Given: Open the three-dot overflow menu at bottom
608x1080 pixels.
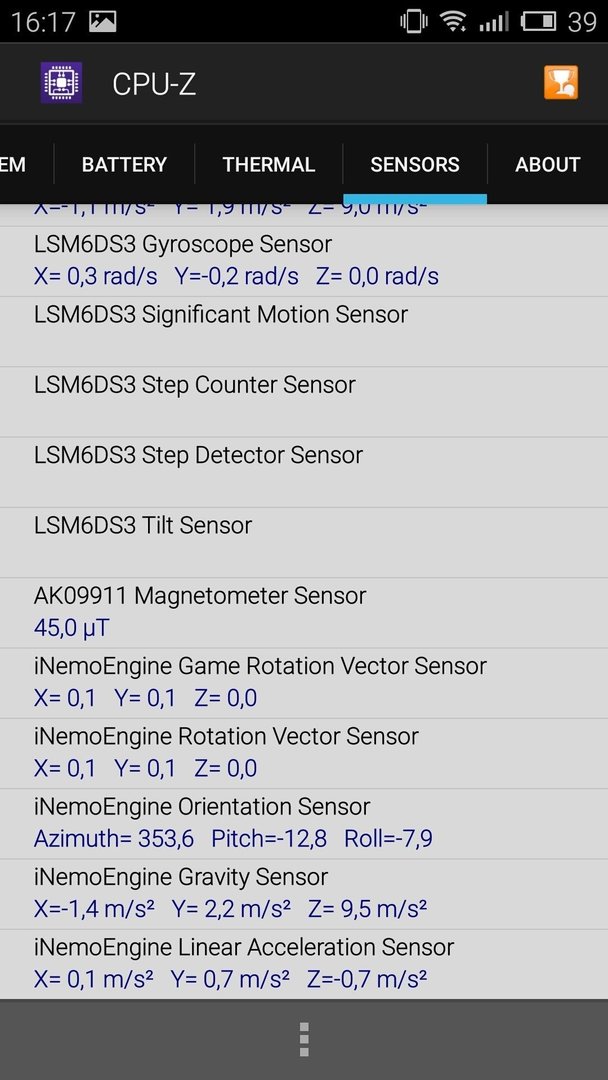Looking at the screenshot, I should click(x=304, y=1039).
